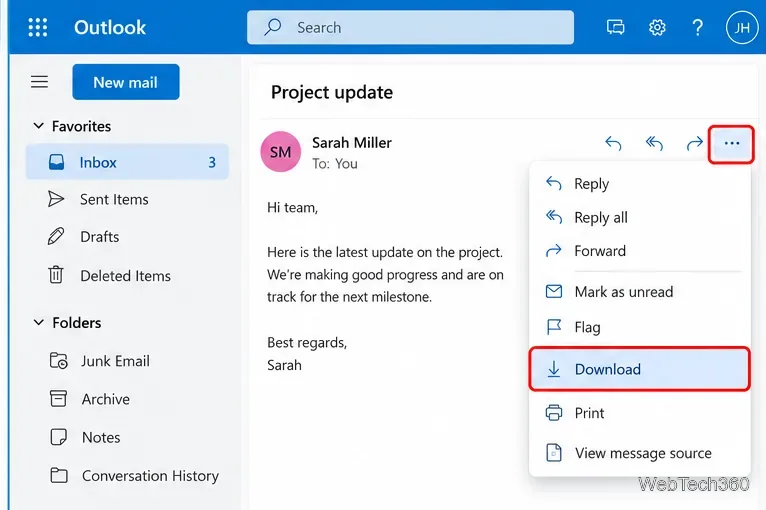Select Reply all from the context menu
The height and width of the screenshot is (510, 766).
pyautogui.click(x=639, y=217)
